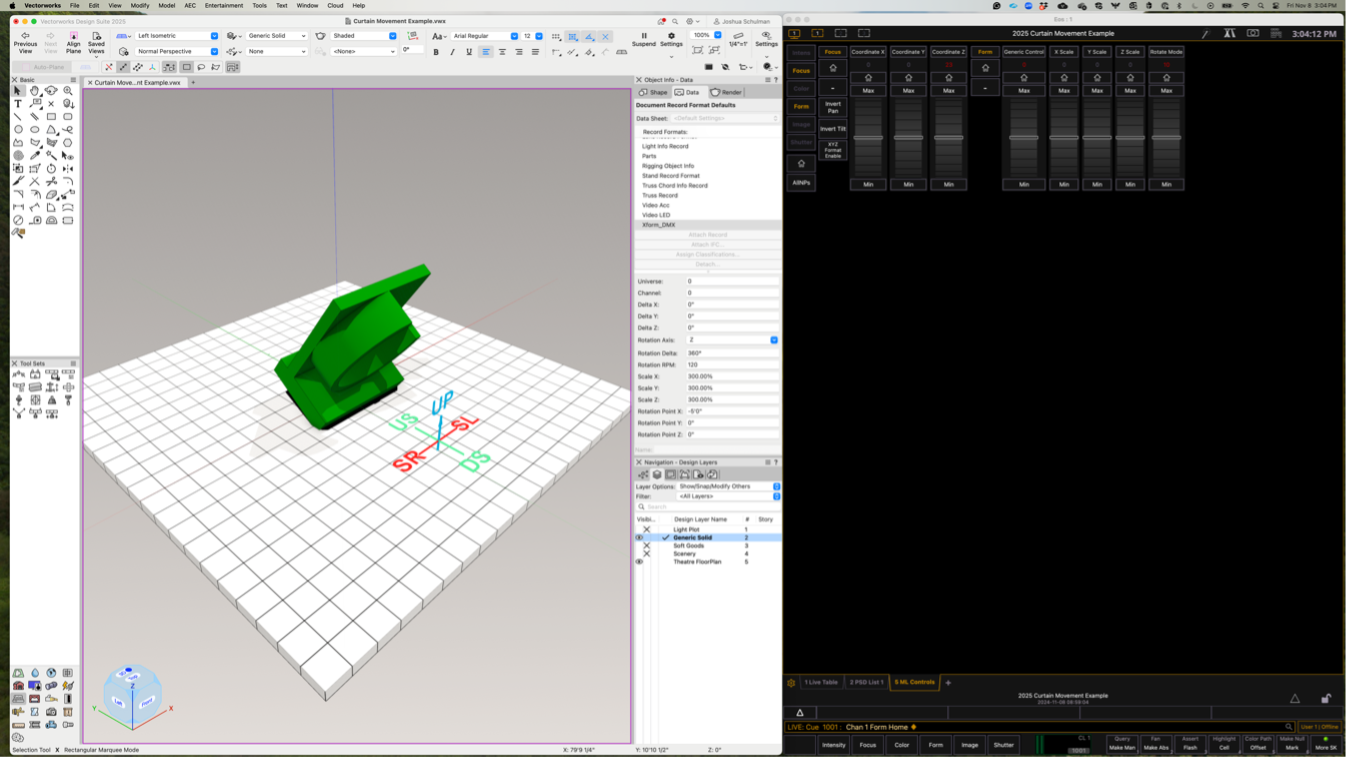
Task: Open the Entertainment menu
Action: point(224,6)
